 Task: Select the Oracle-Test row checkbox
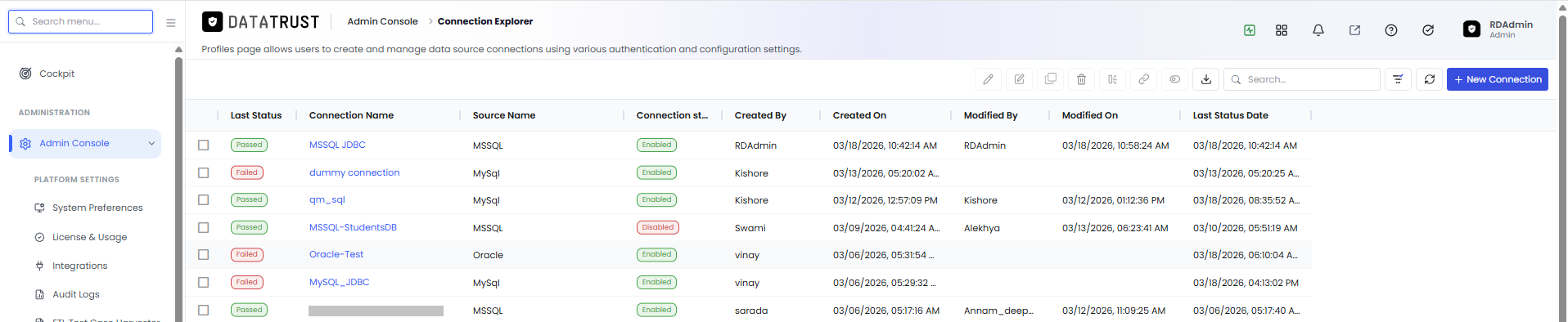coord(203,254)
